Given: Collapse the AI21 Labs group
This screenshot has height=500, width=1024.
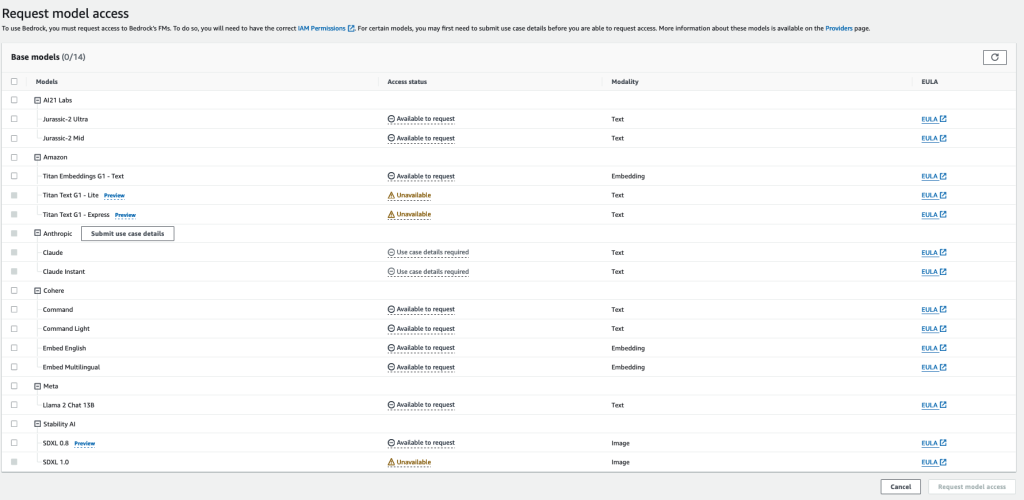Looking at the screenshot, I should pos(37,100).
